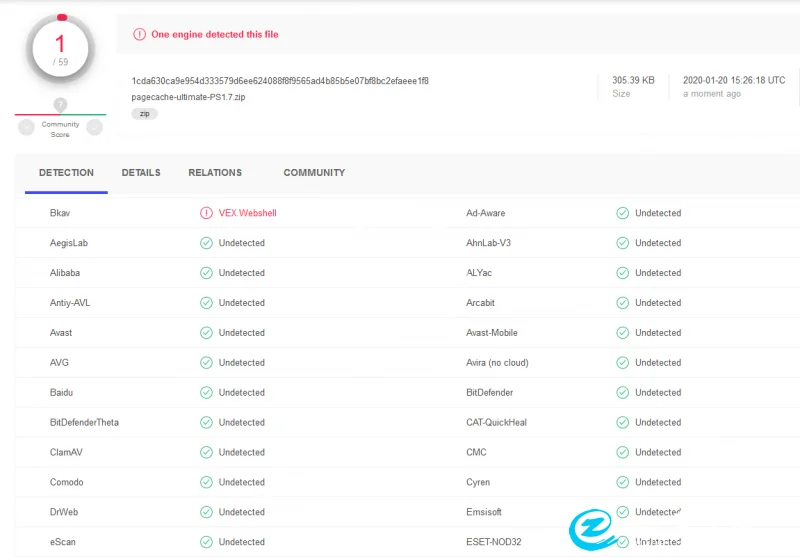Click the red alert icon beside VEX.Webshell

tap(206, 213)
